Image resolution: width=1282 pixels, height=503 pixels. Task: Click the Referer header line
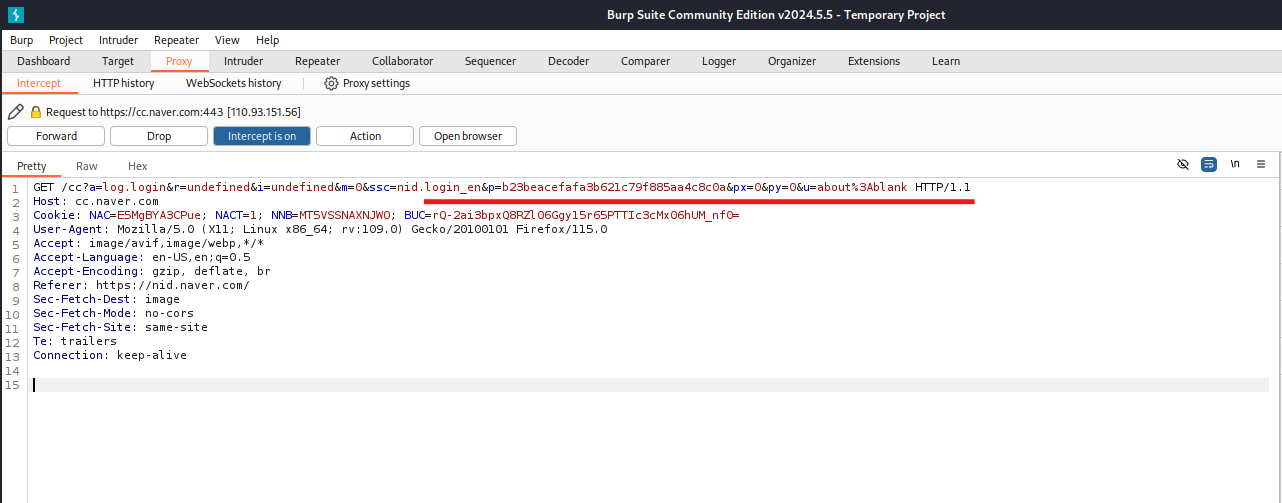141,285
